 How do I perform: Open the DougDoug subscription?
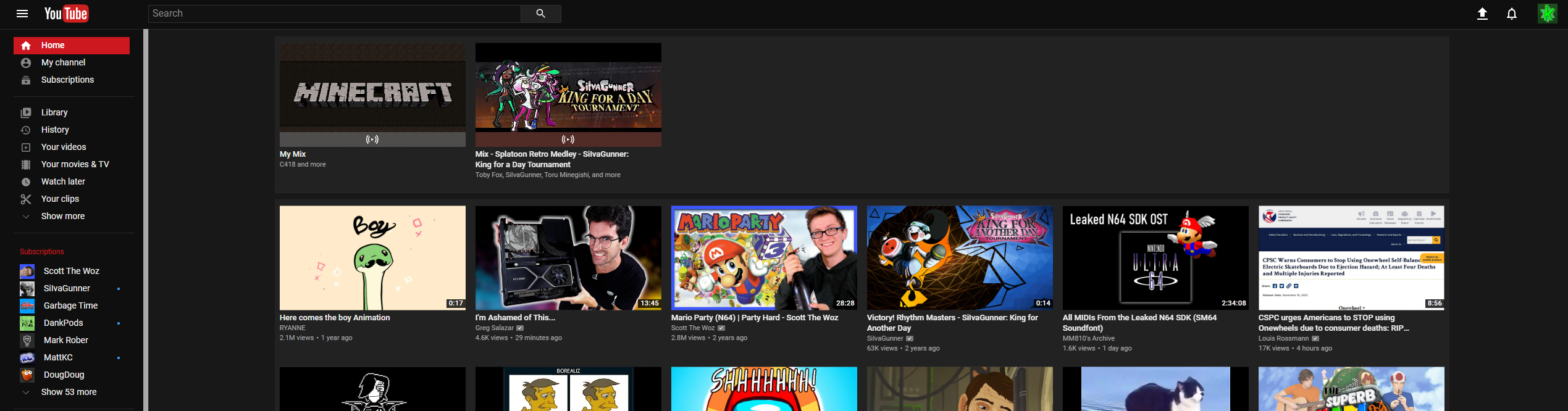72,375
